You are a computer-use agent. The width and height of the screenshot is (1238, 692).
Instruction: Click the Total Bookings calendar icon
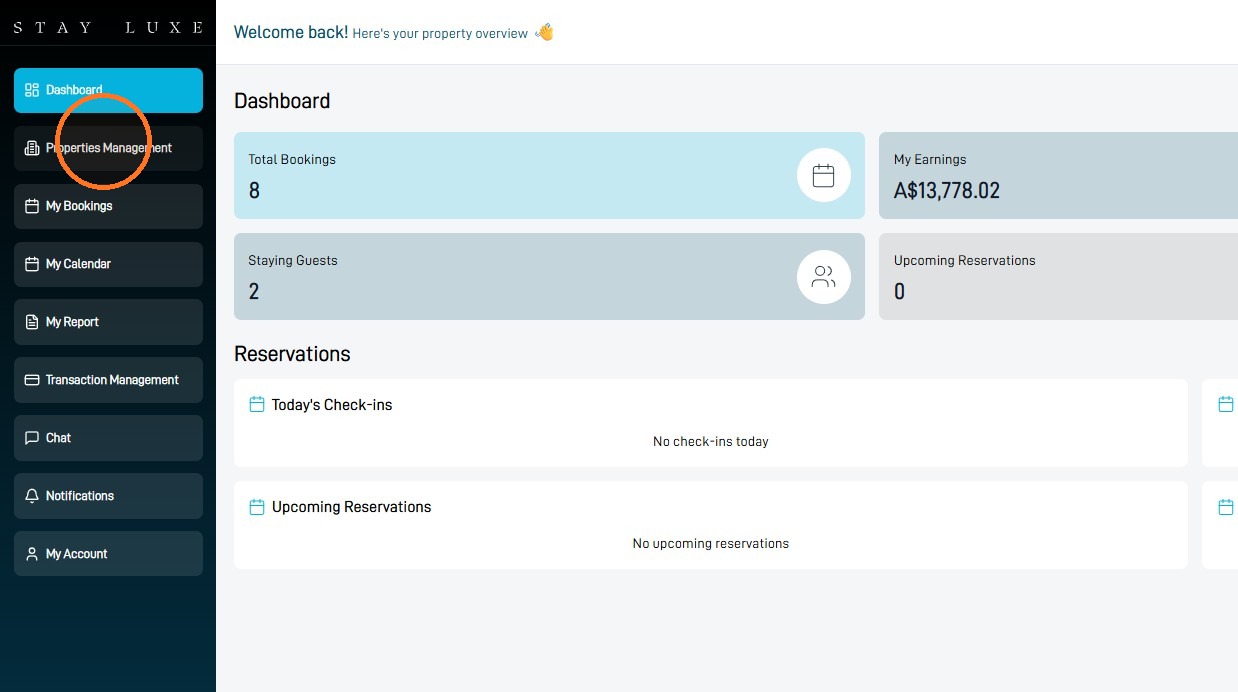(823, 176)
